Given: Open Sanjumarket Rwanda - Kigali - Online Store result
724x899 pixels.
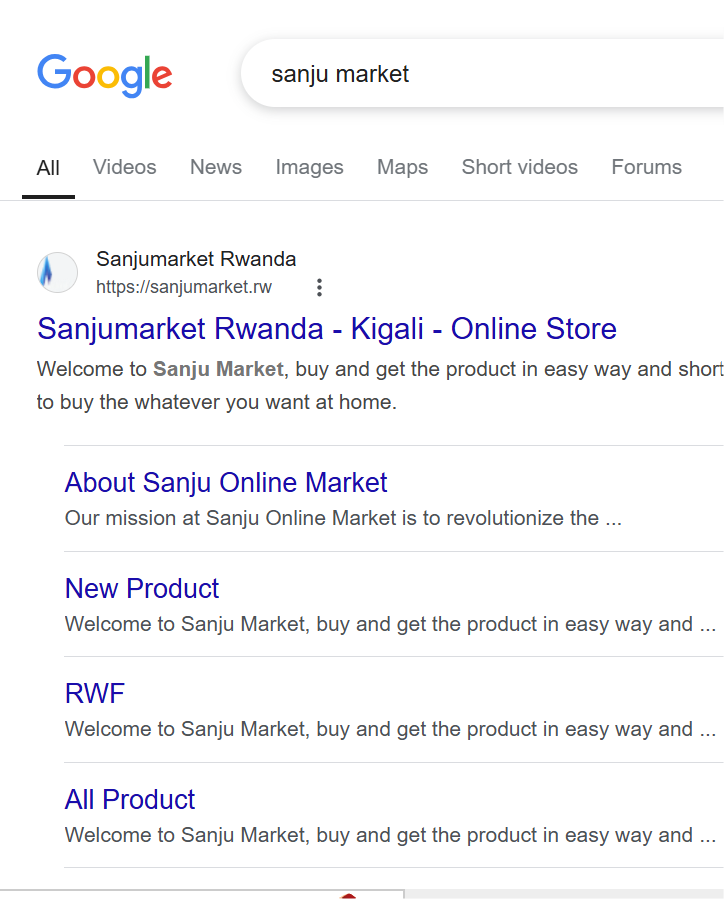Looking at the screenshot, I should 327,329.
